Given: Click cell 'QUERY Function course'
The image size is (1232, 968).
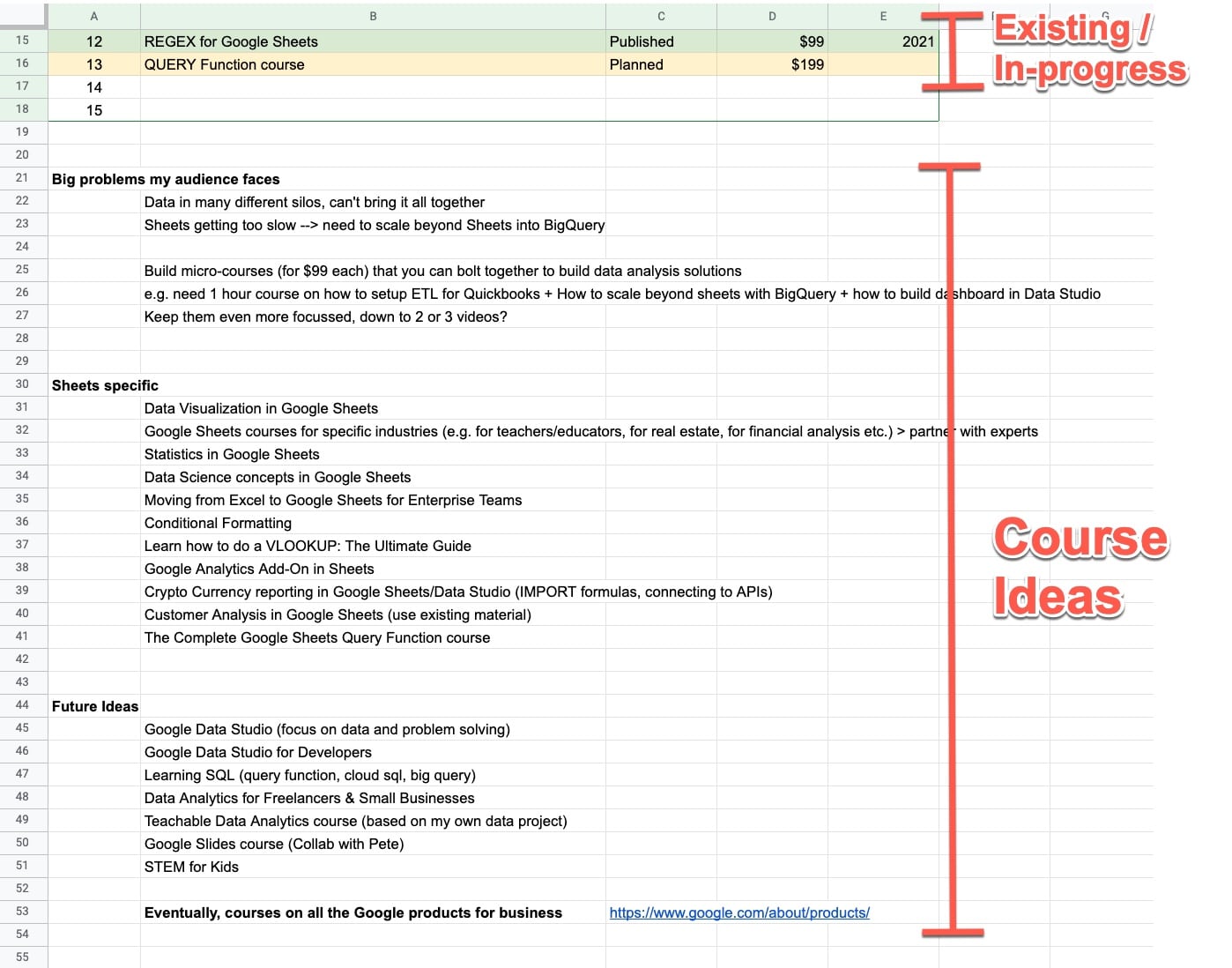Looking at the screenshot, I should 373,64.
